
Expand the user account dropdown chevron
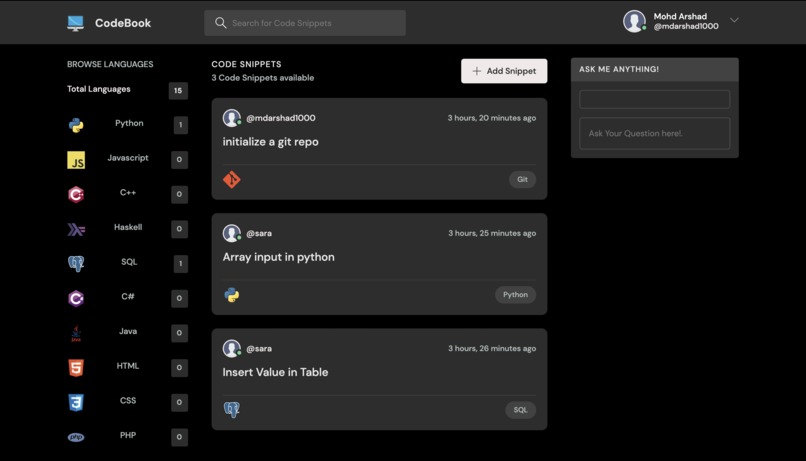734,20
